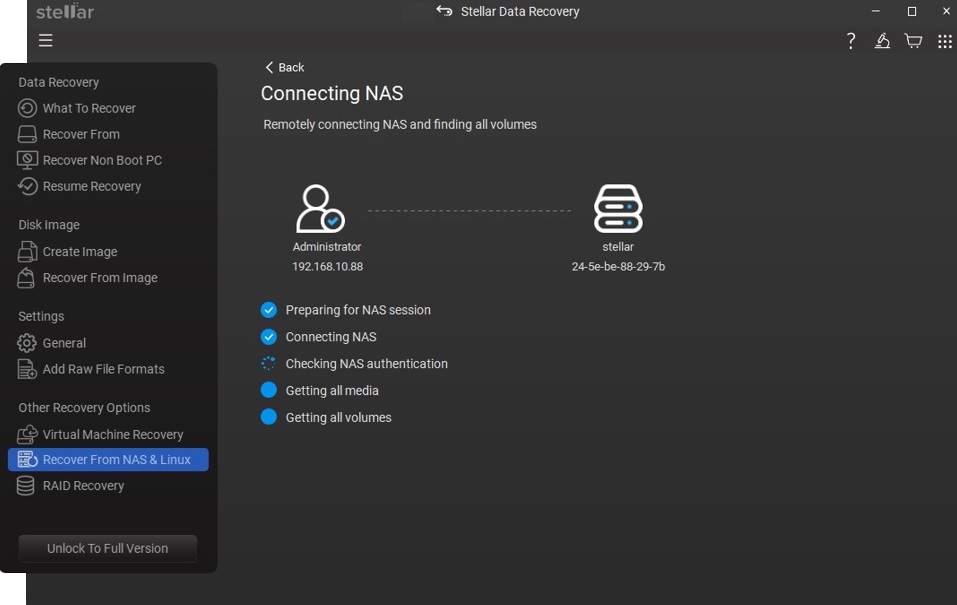
Task: Click the Preparing for NAS session checkmark
Action: coord(269,310)
